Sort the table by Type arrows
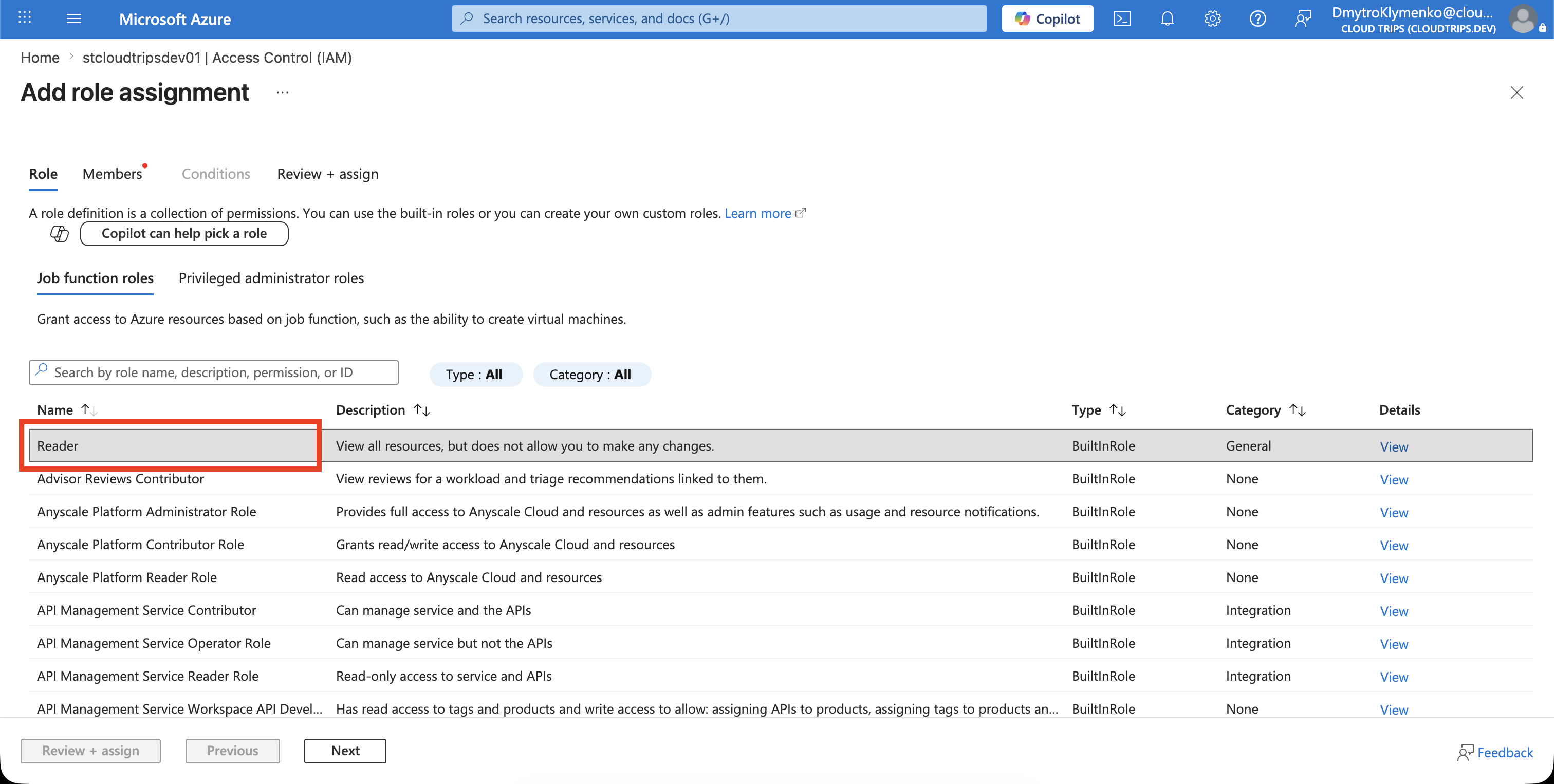Viewport: 1554px width, 784px height. pos(1117,409)
